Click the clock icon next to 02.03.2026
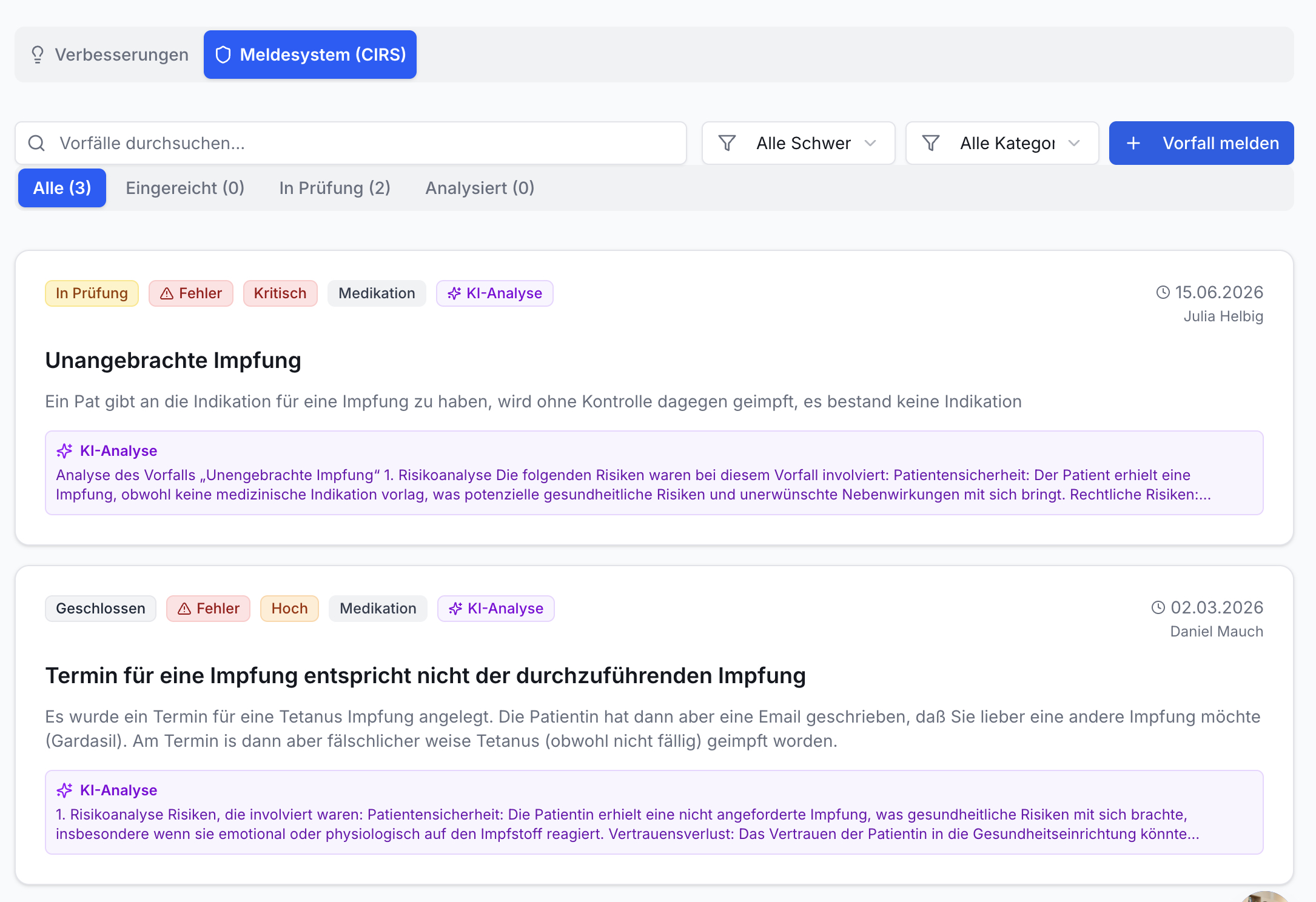The height and width of the screenshot is (902, 1316). (1158, 607)
